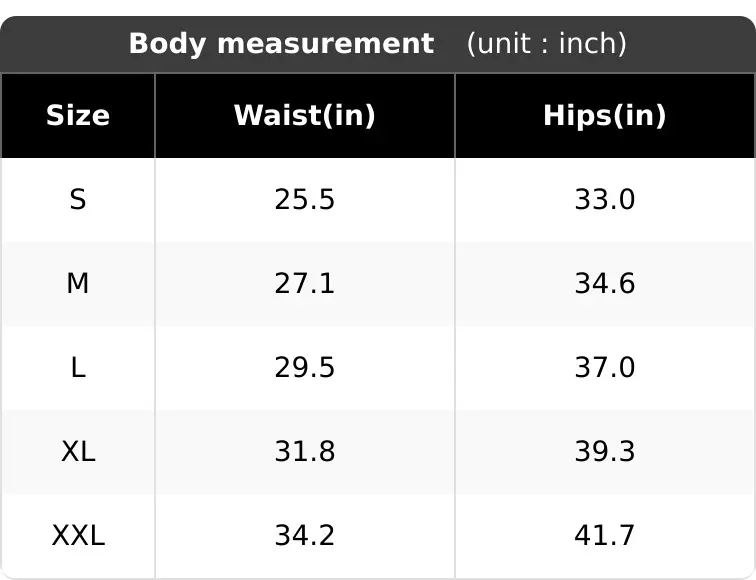Select hips value 41.7
This screenshot has width=756, height=580.
click(605, 536)
